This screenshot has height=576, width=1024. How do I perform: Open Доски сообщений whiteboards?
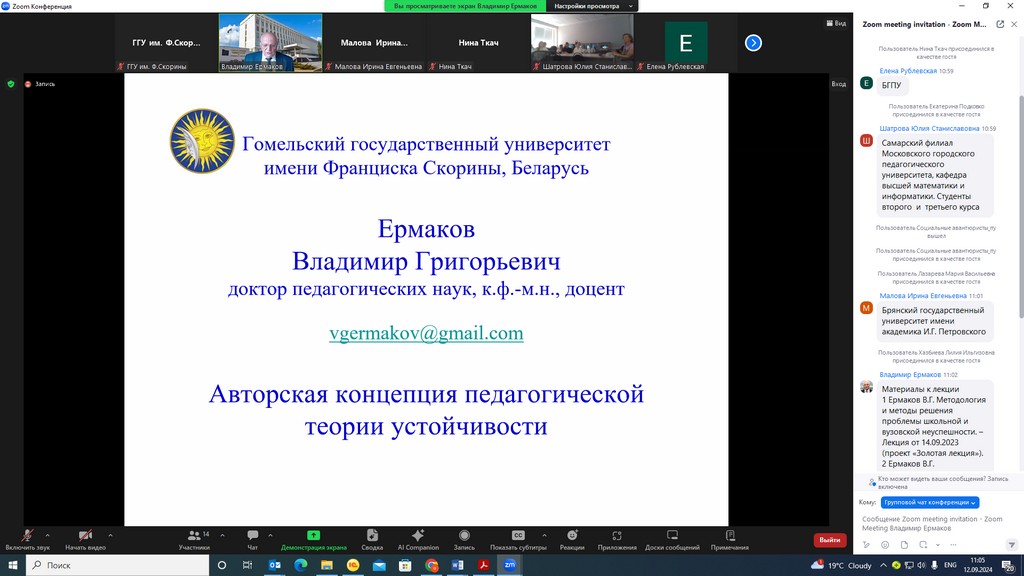[x=672, y=538]
